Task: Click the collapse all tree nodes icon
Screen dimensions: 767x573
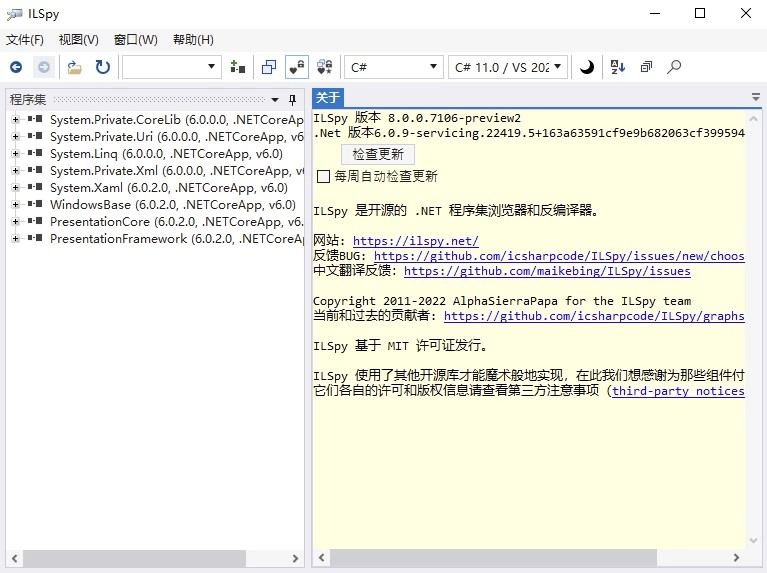Action: click(646, 67)
